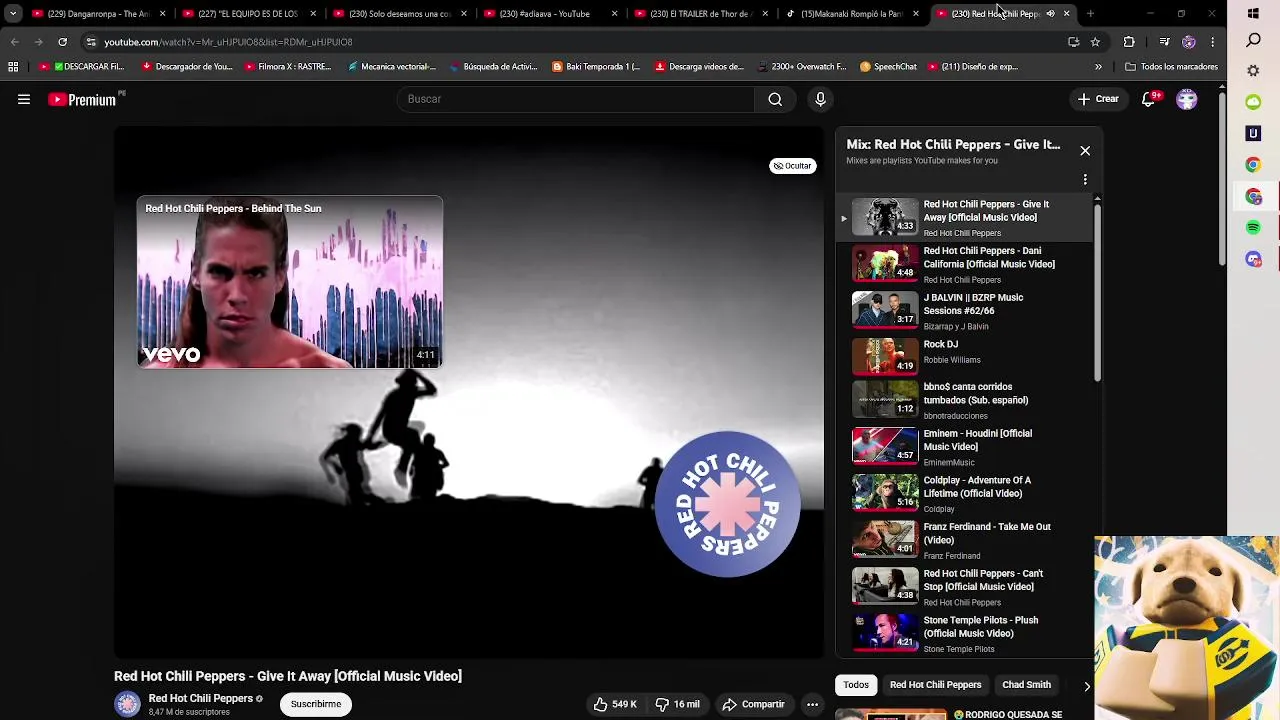Play Eminem - Houdini from playlist

pos(965,447)
